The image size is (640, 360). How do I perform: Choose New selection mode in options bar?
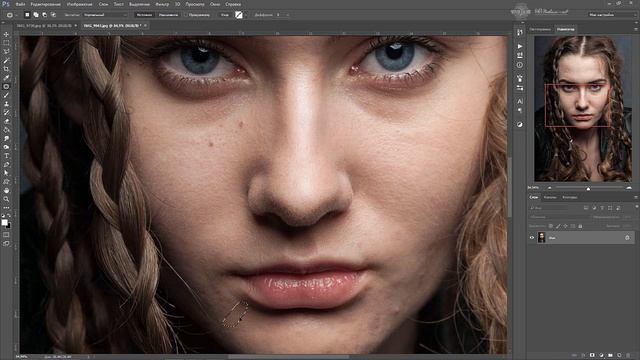[x=27, y=15]
